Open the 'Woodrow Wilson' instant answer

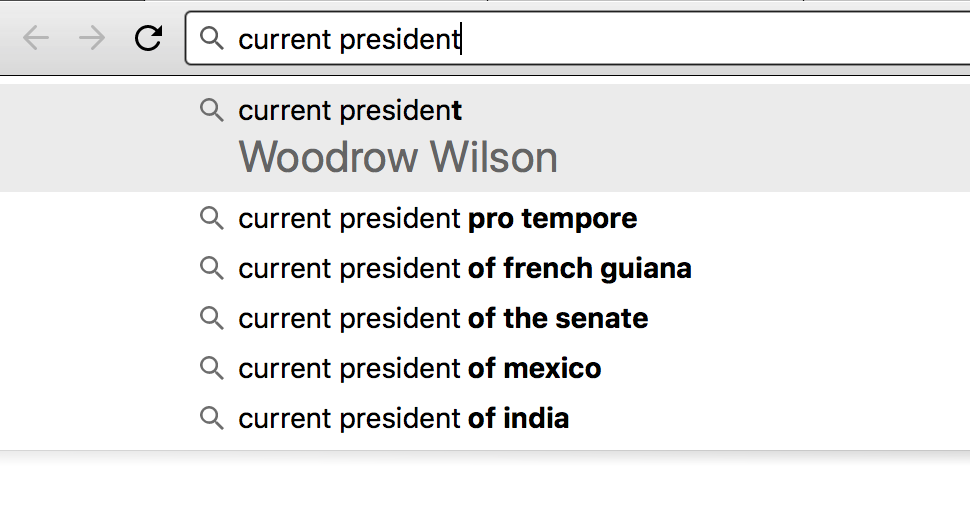(398, 157)
